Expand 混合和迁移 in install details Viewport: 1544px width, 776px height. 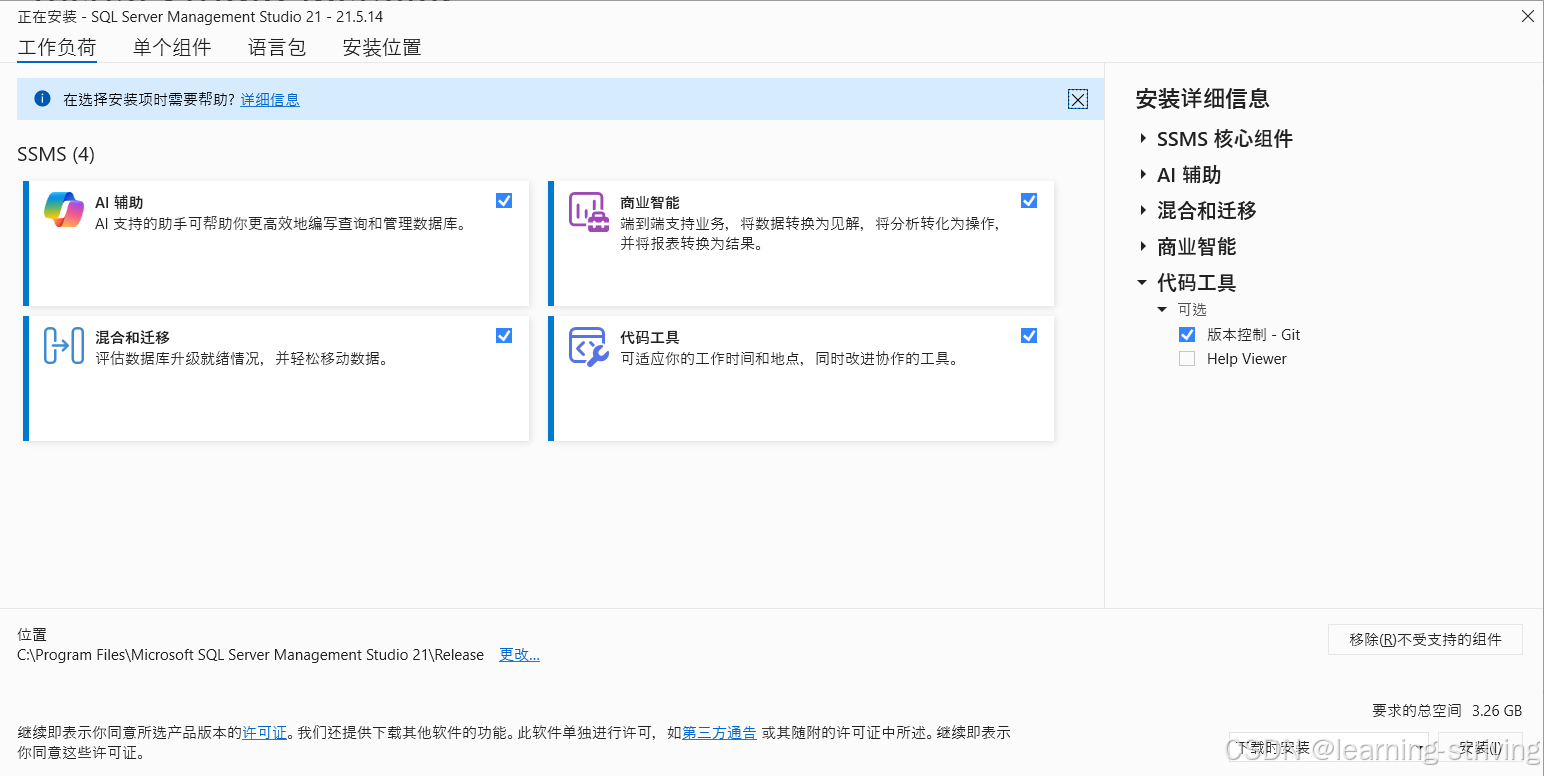(1143, 211)
